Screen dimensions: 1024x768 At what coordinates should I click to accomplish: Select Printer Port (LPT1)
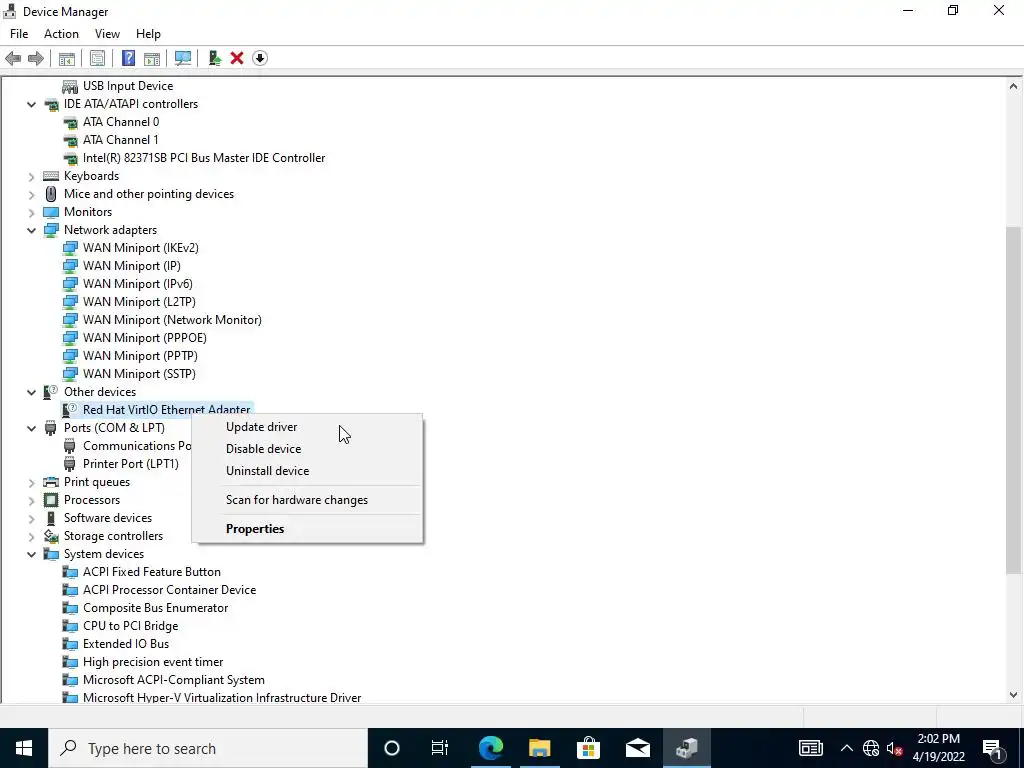[131, 464]
